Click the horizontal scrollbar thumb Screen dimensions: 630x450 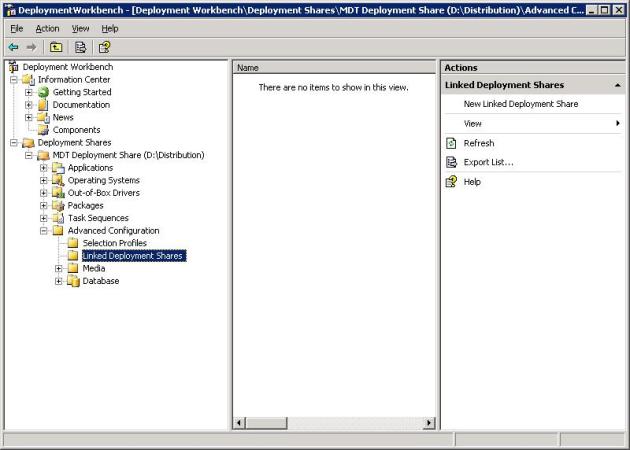pyautogui.click(x=266, y=423)
